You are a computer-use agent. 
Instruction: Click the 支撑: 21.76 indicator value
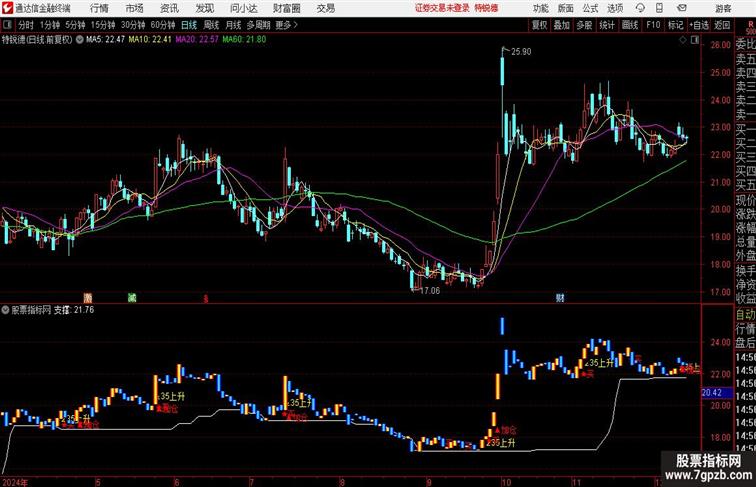click(73, 310)
